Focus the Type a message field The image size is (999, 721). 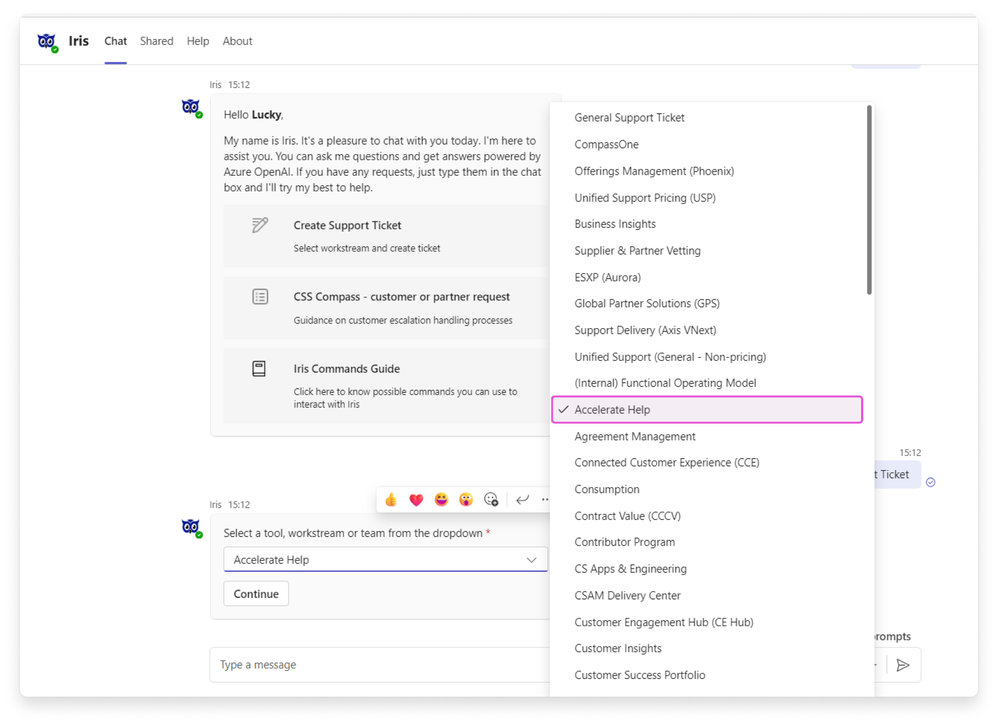point(382,665)
